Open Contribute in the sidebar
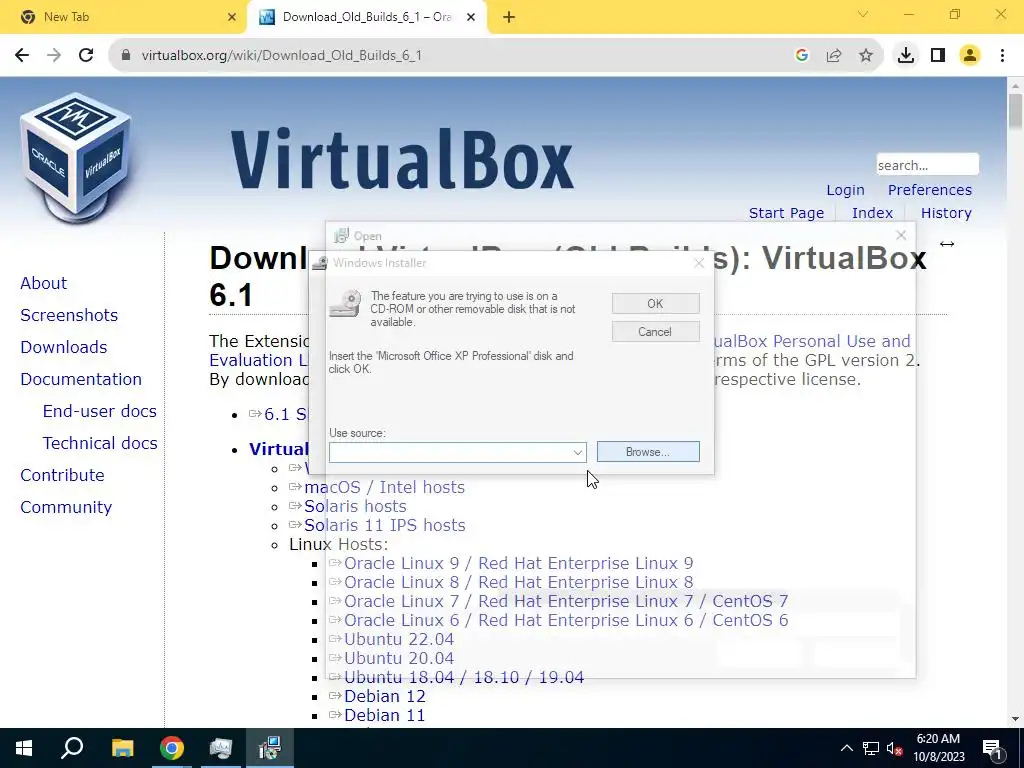Viewport: 1024px width, 768px height. point(62,475)
